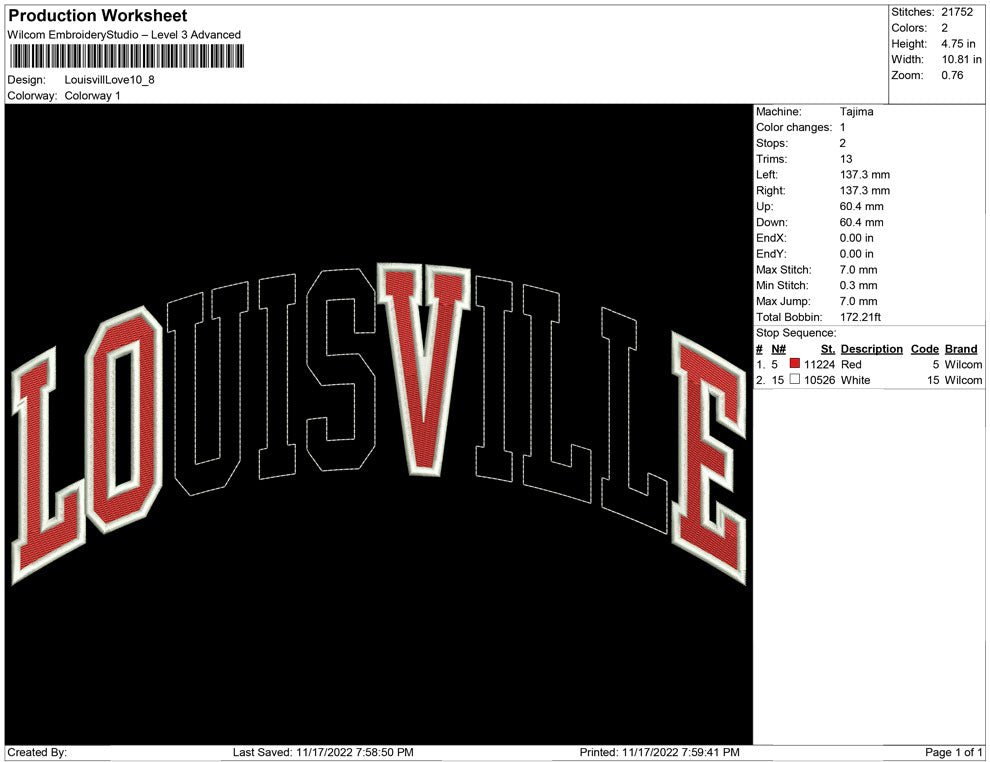Screen dimensions: 990x762
Task: Click 'Wilcom' brand in the Red row
Action: pos(963,364)
